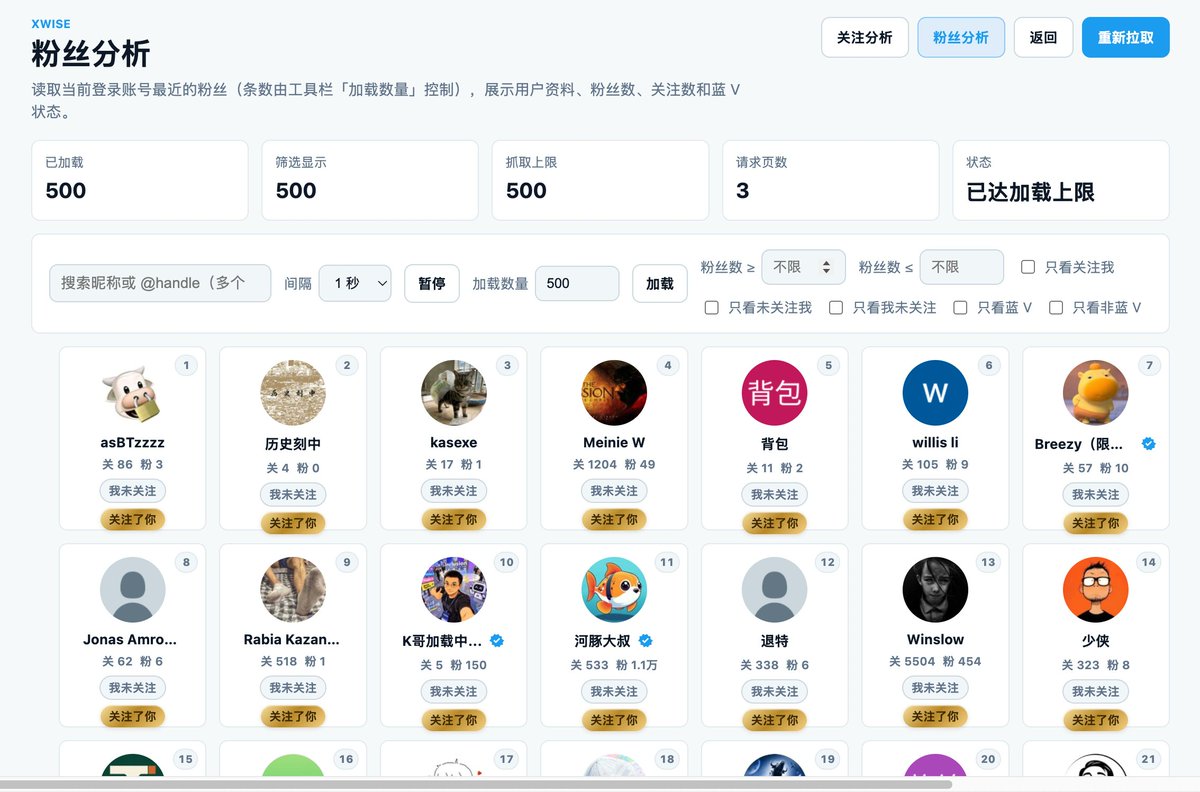Enable 只看未关注我 checkbox
Image resolution: width=1200 pixels, height=792 pixels.
(712, 307)
